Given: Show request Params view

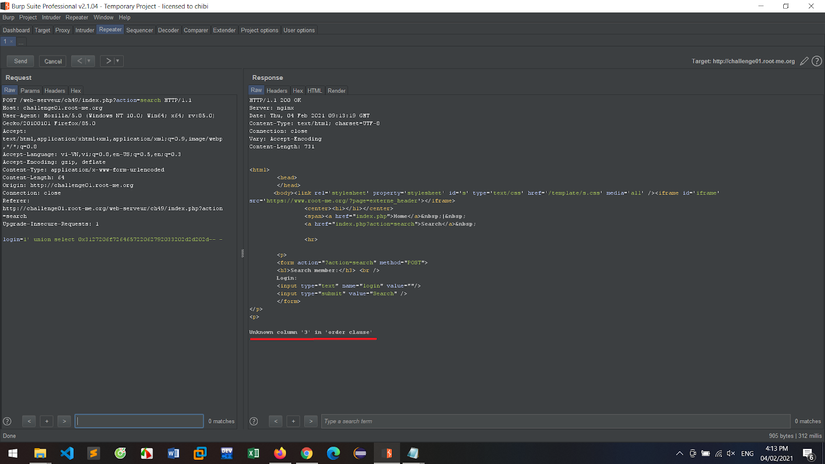Looking at the screenshot, I should pos(31,90).
